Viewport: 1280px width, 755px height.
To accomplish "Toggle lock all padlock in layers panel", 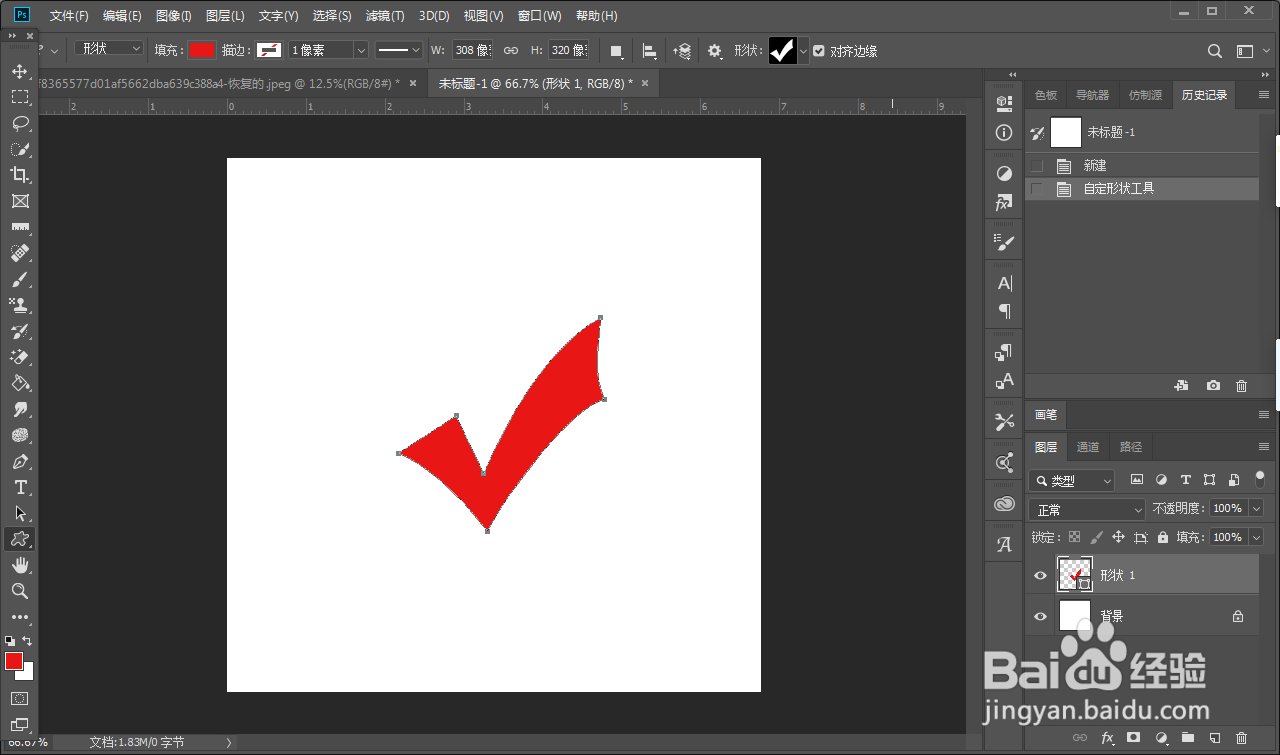I will coord(1162,537).
